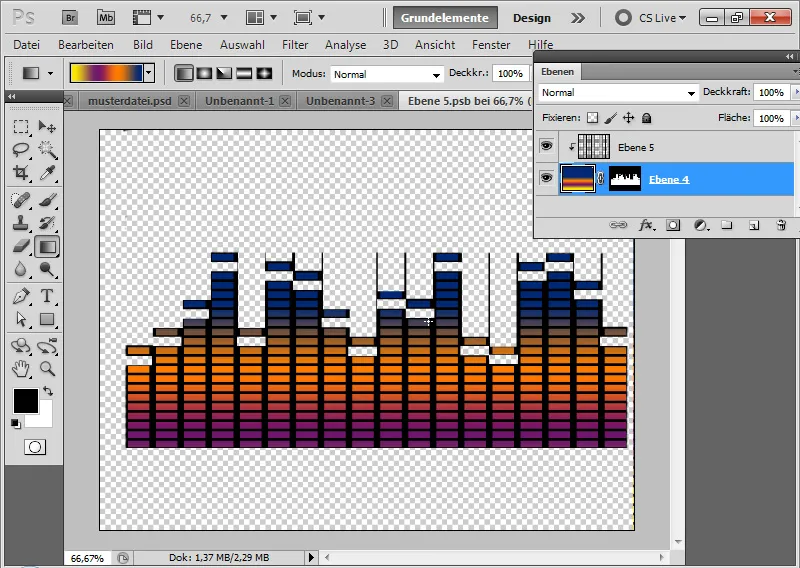Select the Gradient tool in toolbox

47,246
